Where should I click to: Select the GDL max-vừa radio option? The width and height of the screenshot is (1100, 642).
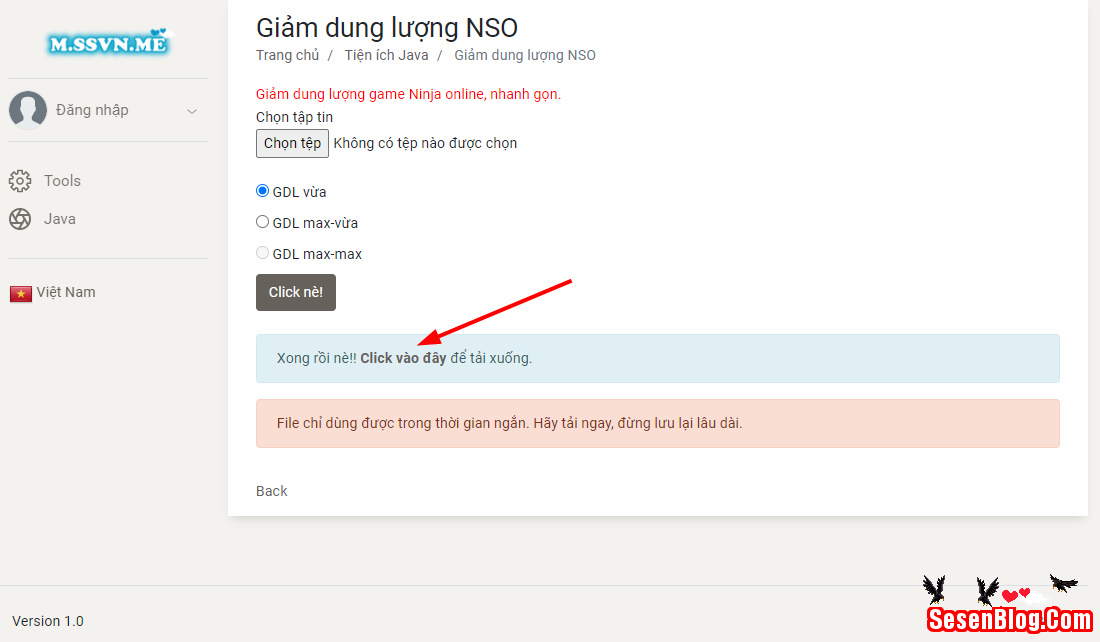click(x=263, y=222)
